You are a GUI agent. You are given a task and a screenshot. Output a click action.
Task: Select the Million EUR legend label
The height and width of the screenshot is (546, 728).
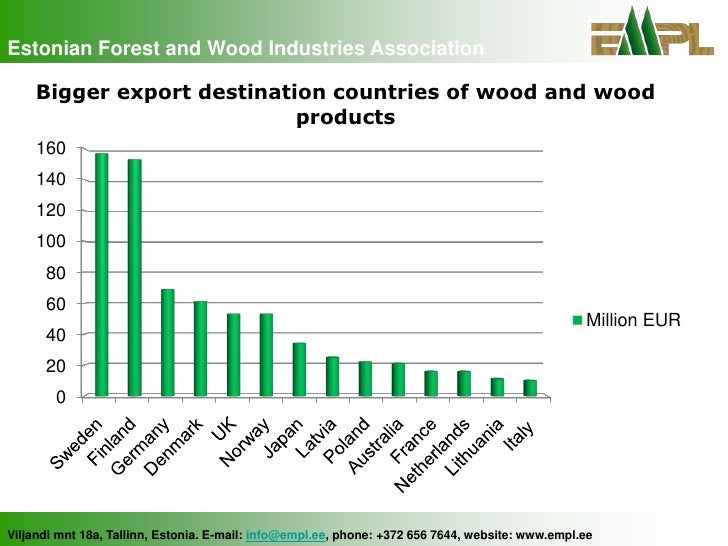pyautogui.click(x=633, y=320)
